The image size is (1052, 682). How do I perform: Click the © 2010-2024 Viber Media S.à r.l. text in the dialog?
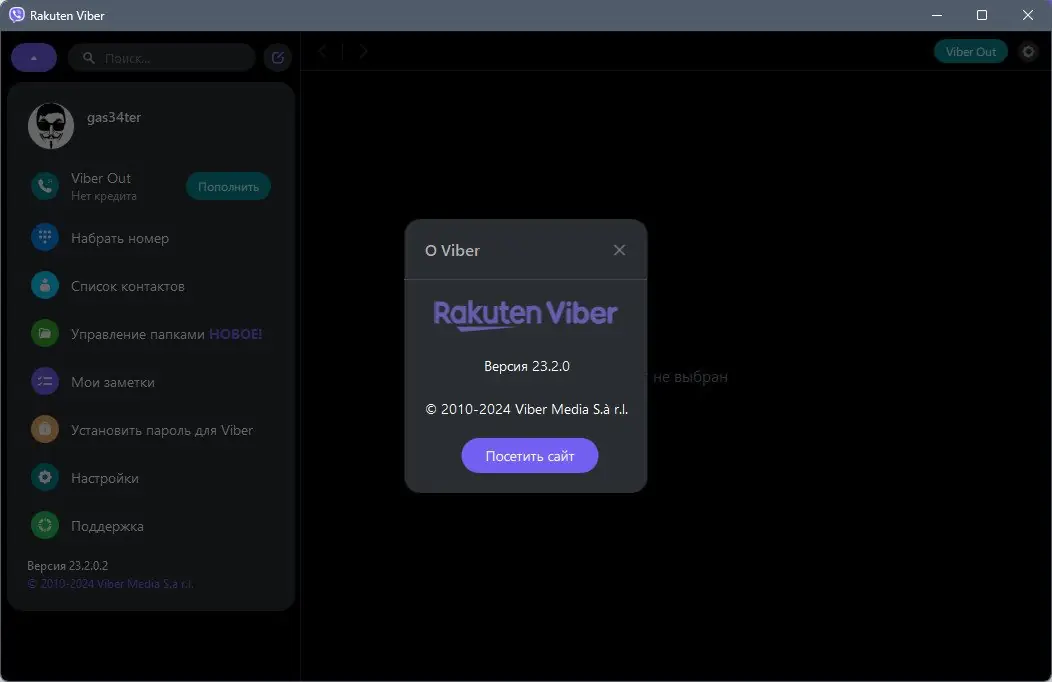pos(527,409)
